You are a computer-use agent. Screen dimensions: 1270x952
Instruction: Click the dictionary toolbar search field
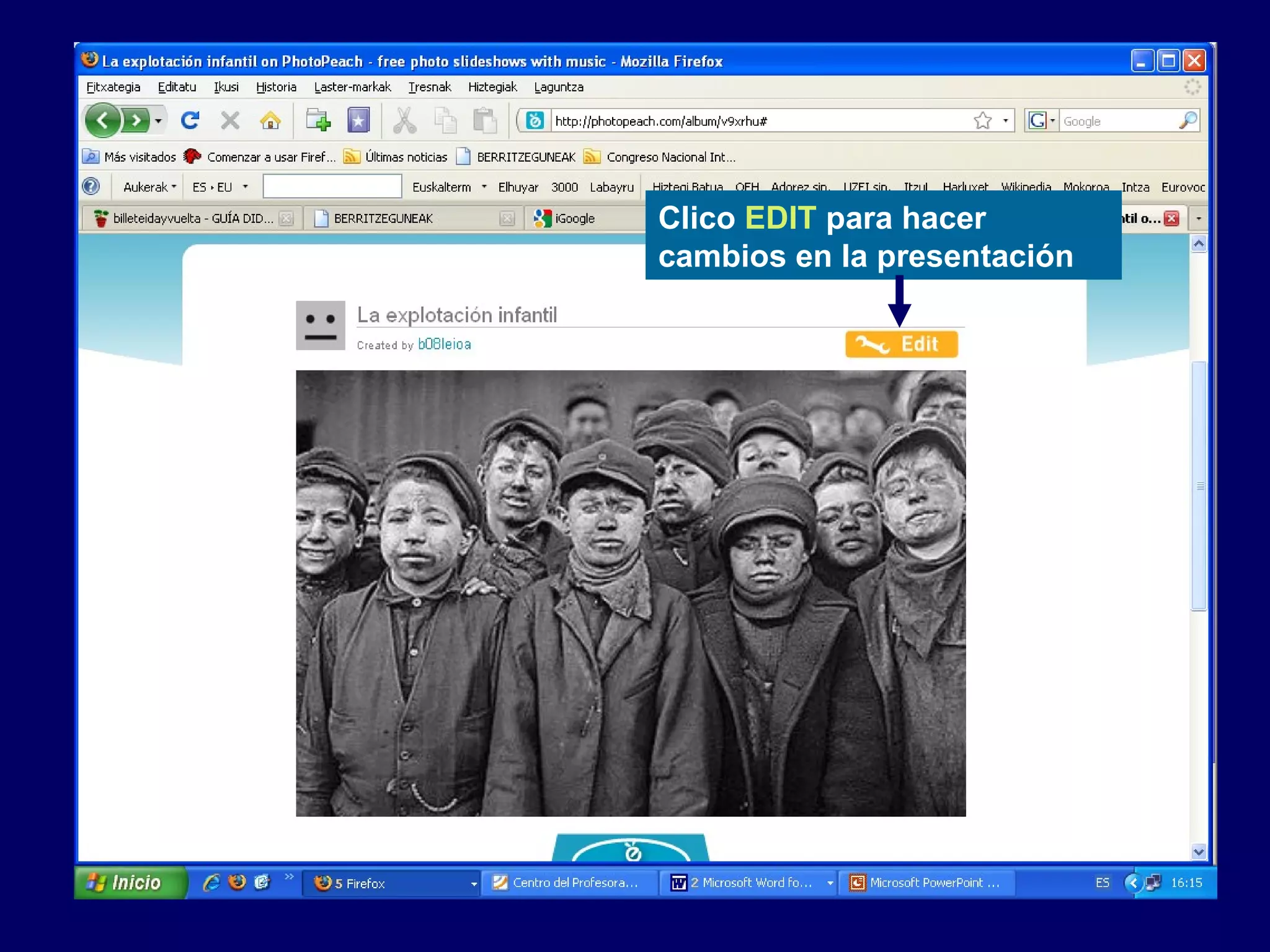(332, 186)
